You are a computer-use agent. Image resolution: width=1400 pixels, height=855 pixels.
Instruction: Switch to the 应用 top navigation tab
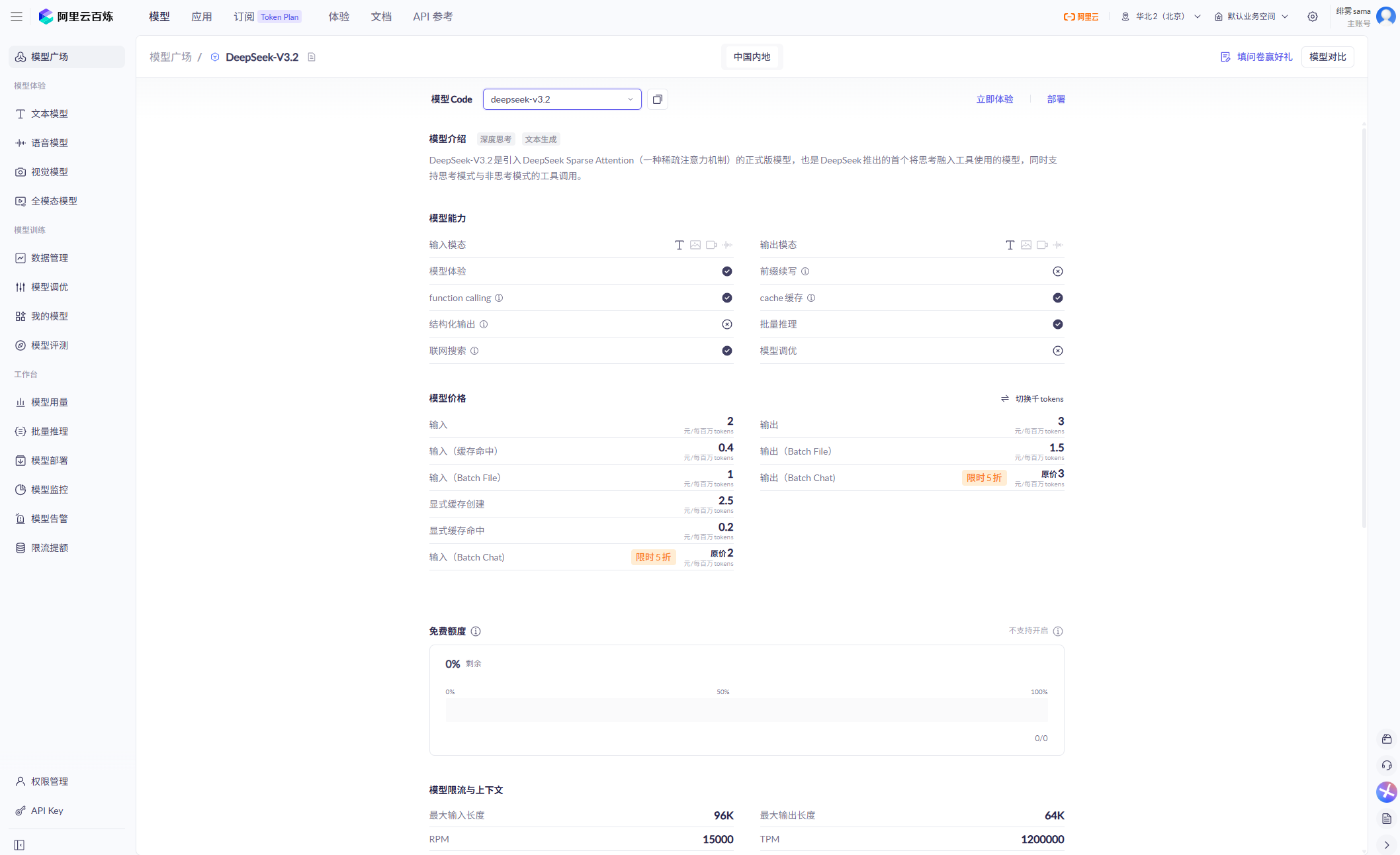point(202,17)
